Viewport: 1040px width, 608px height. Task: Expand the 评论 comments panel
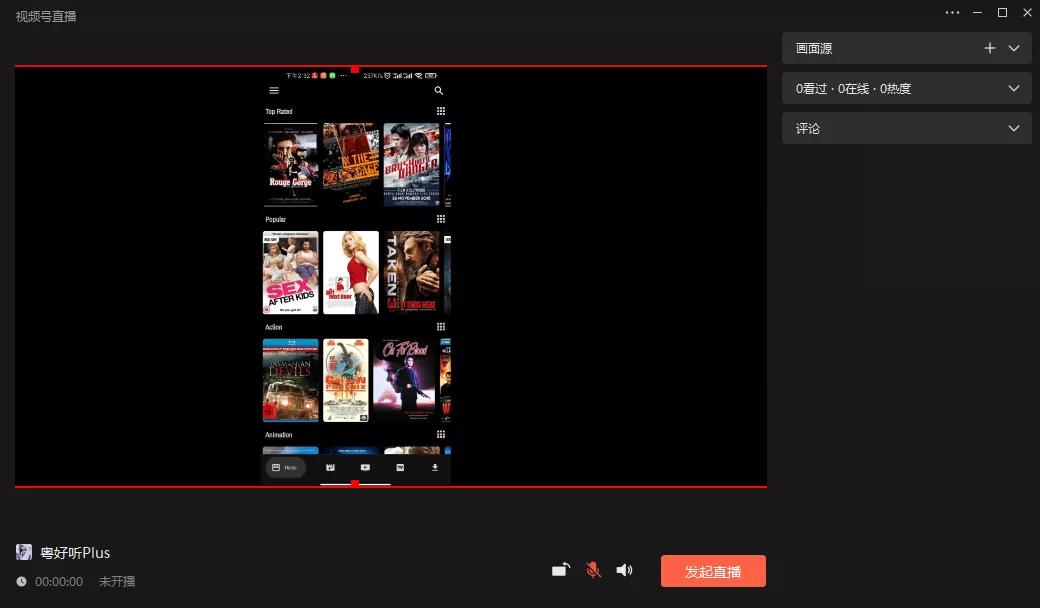coord(1014,128)
